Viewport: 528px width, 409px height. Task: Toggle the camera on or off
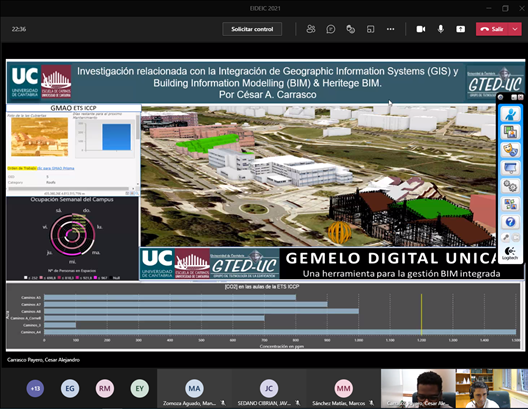point(421,29)
